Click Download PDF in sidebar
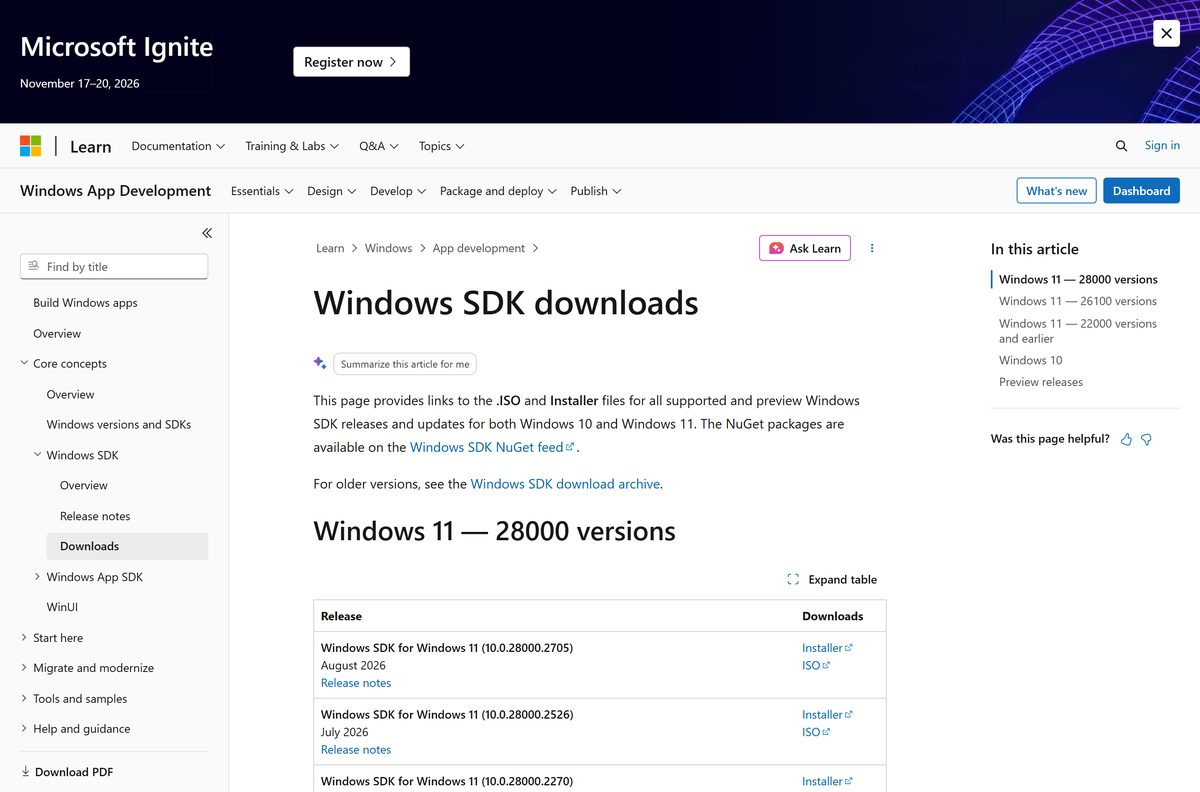Viewport: 1200px width, 792px height. click(67, 772)
